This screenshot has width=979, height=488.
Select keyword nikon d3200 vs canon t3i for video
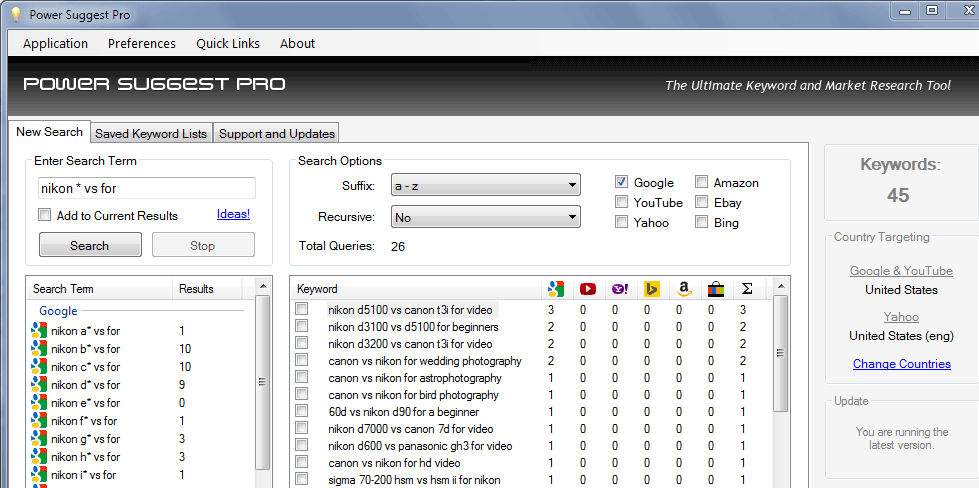(x=410, y=344)
